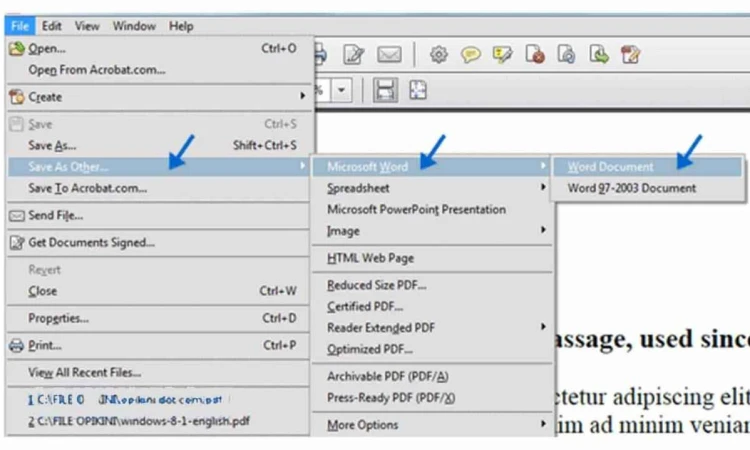Click the page with blue circle toolbar icon
This screenshot has width=750, height=450.
tap(566, 55)
